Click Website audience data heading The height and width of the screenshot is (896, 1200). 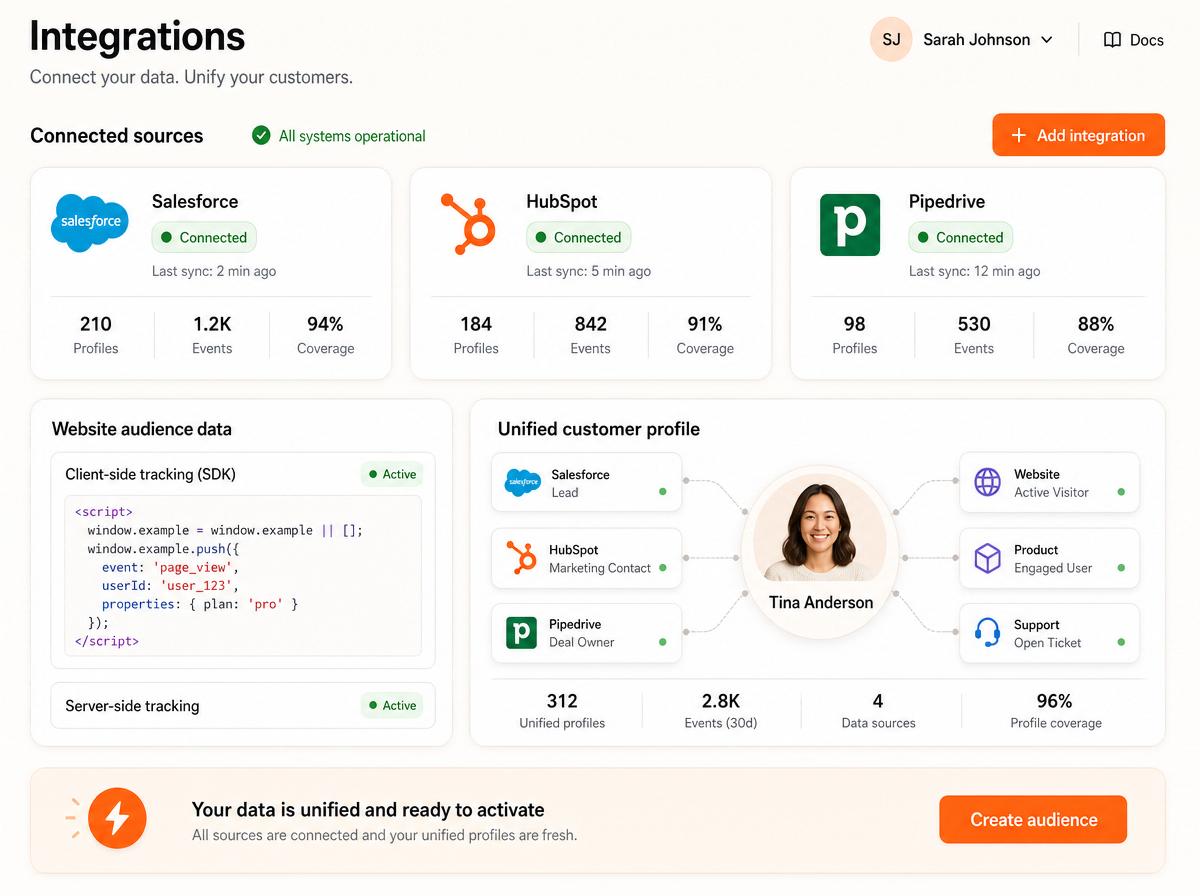point(142,429)
